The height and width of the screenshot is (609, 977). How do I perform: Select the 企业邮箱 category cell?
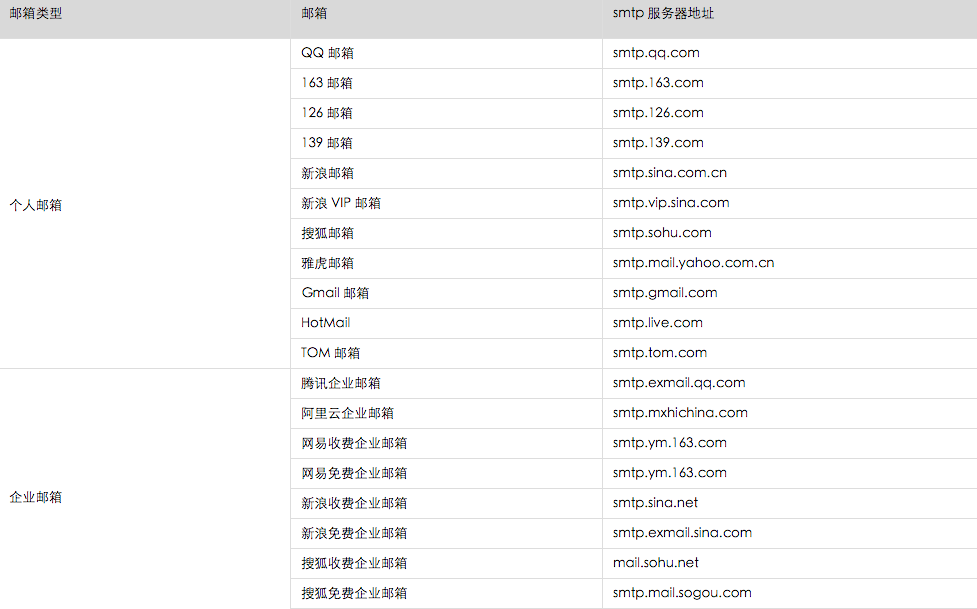click(x=36, y=497)
